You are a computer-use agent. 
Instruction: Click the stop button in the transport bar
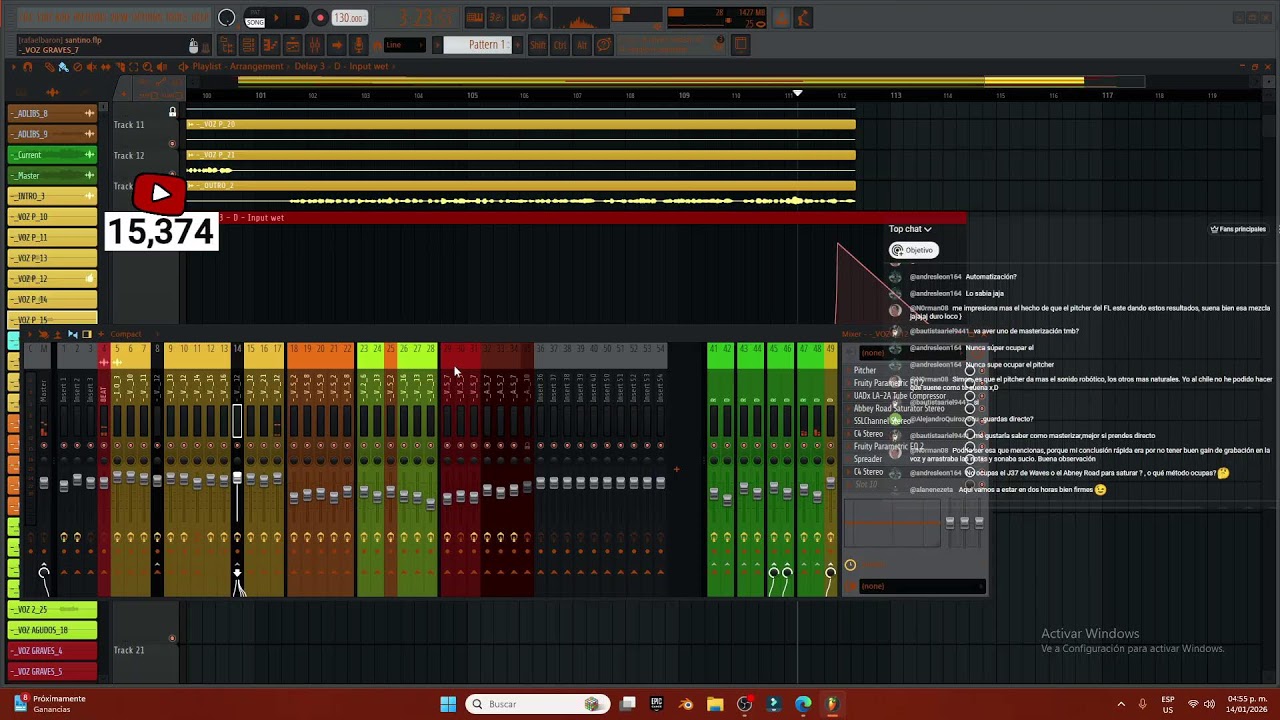click(297, 18)
